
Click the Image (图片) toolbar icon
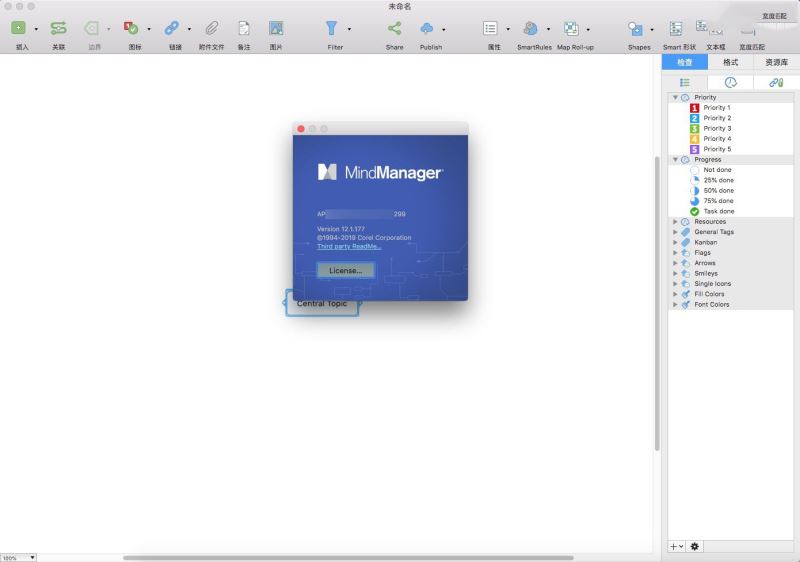[x=276, y=28]
